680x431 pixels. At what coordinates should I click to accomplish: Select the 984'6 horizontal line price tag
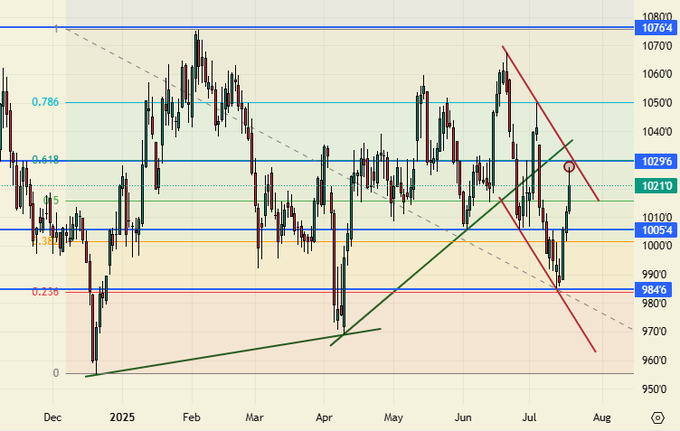pyautogui.click(x=656, y=290)
